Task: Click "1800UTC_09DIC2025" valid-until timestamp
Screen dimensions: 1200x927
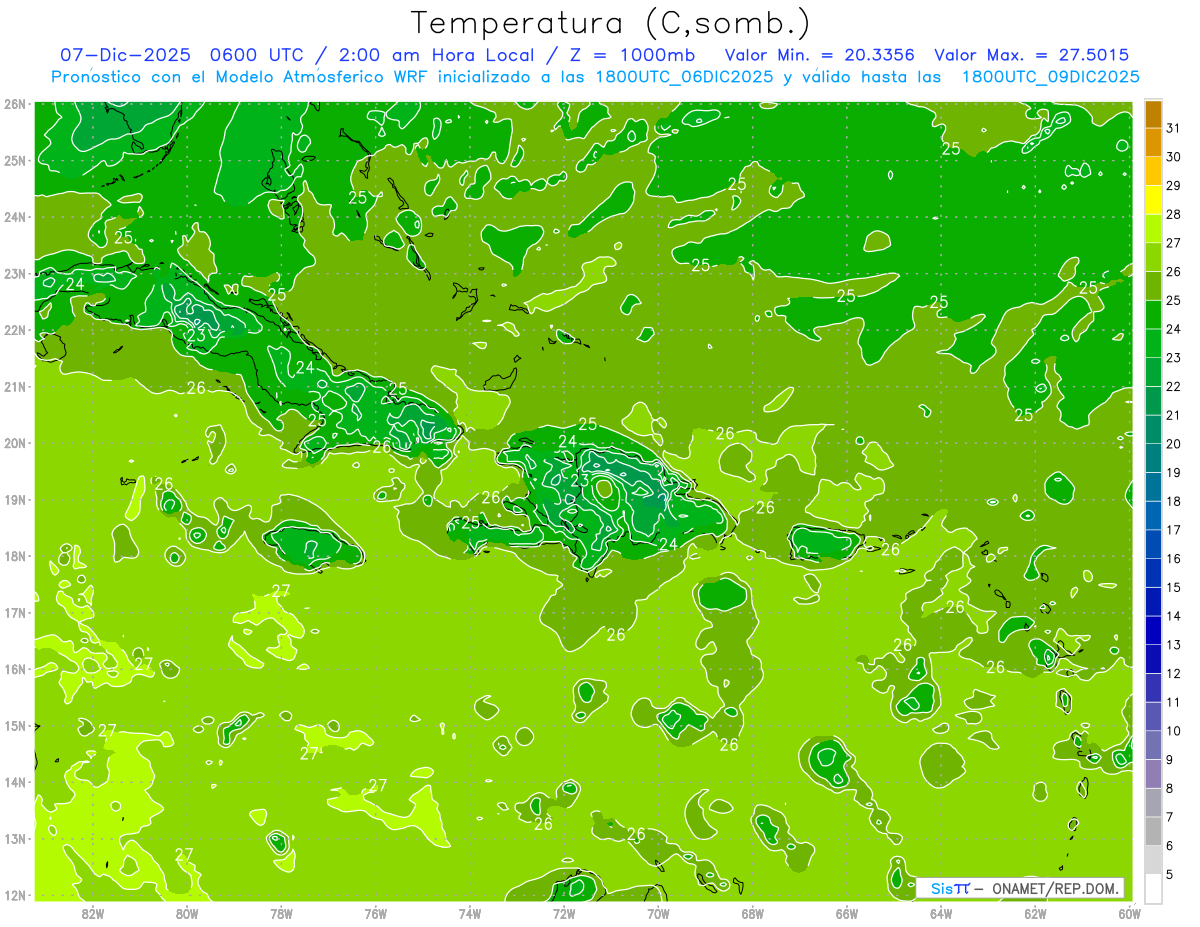Action: point(1050,77)
